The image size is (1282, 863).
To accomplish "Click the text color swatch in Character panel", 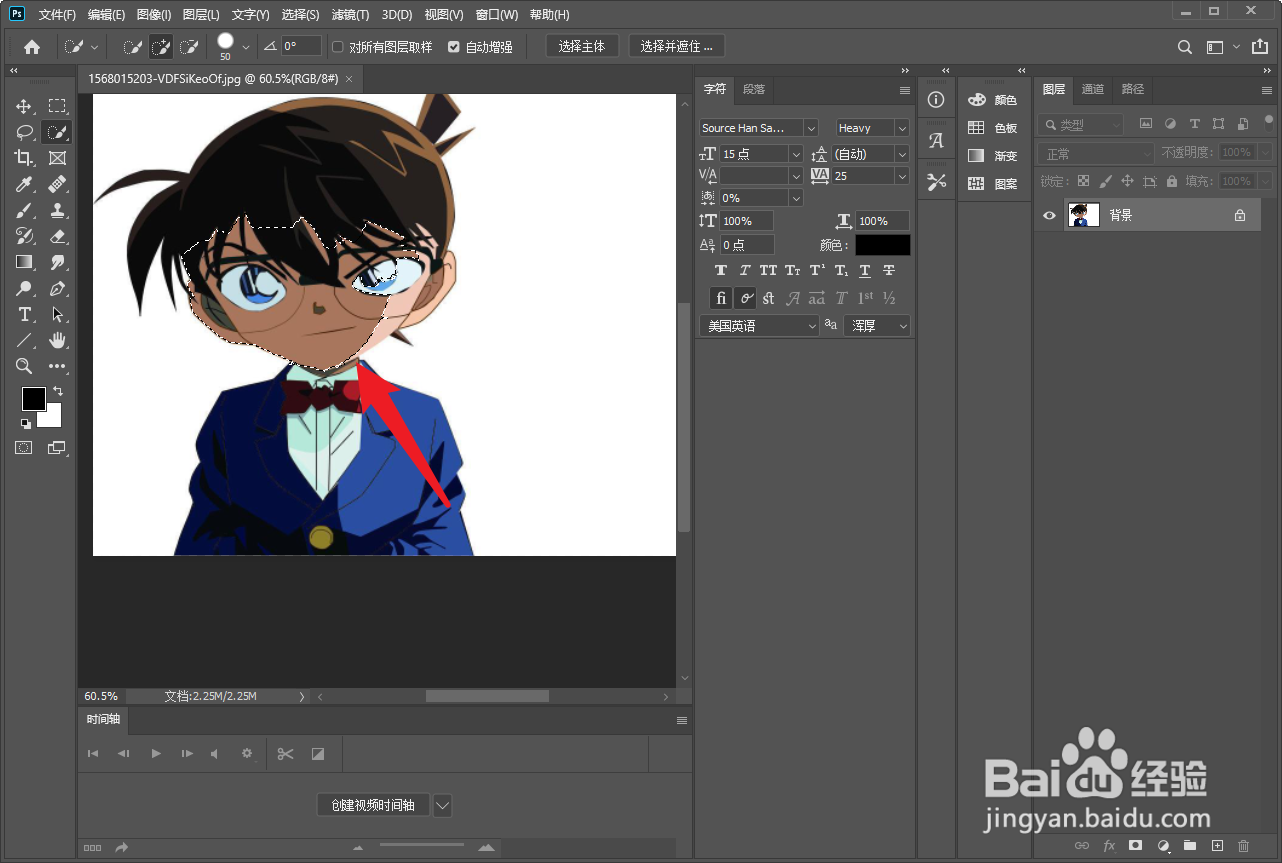I will pyautogui.click(x=883, y=245).
